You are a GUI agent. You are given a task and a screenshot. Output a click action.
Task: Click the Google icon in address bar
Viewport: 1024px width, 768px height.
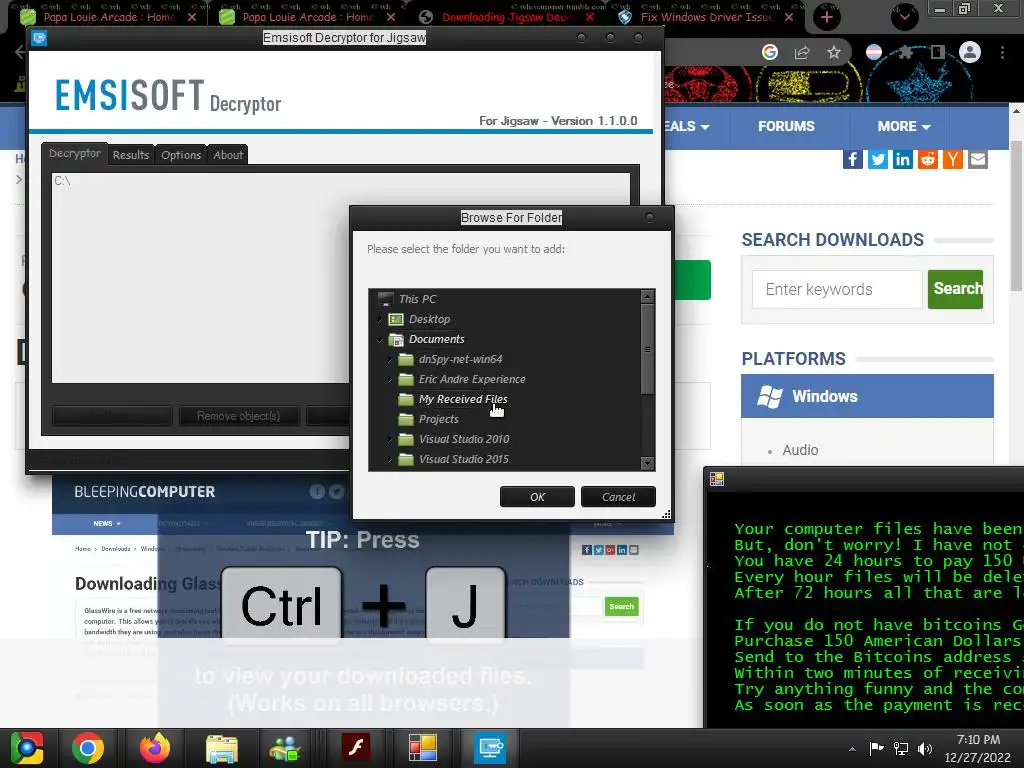point(770,53)
